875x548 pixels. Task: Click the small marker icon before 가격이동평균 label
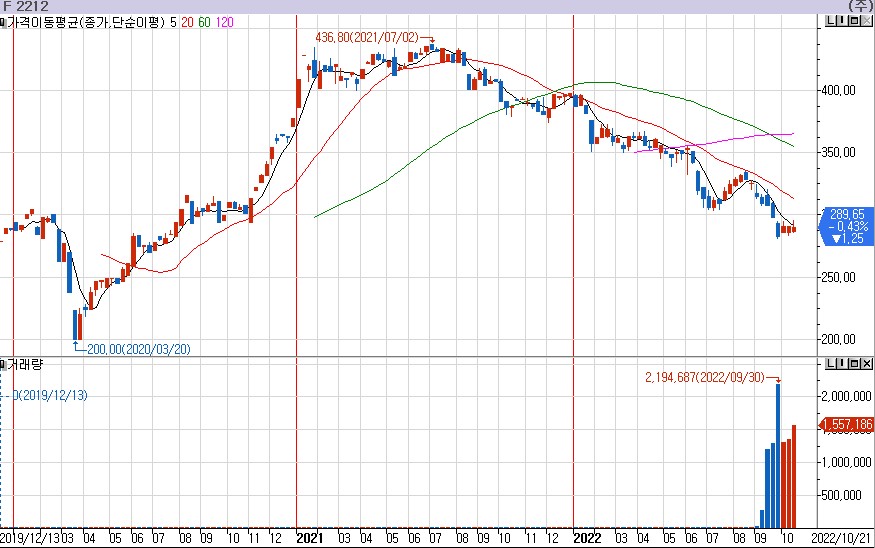click(x=3, y=22)
